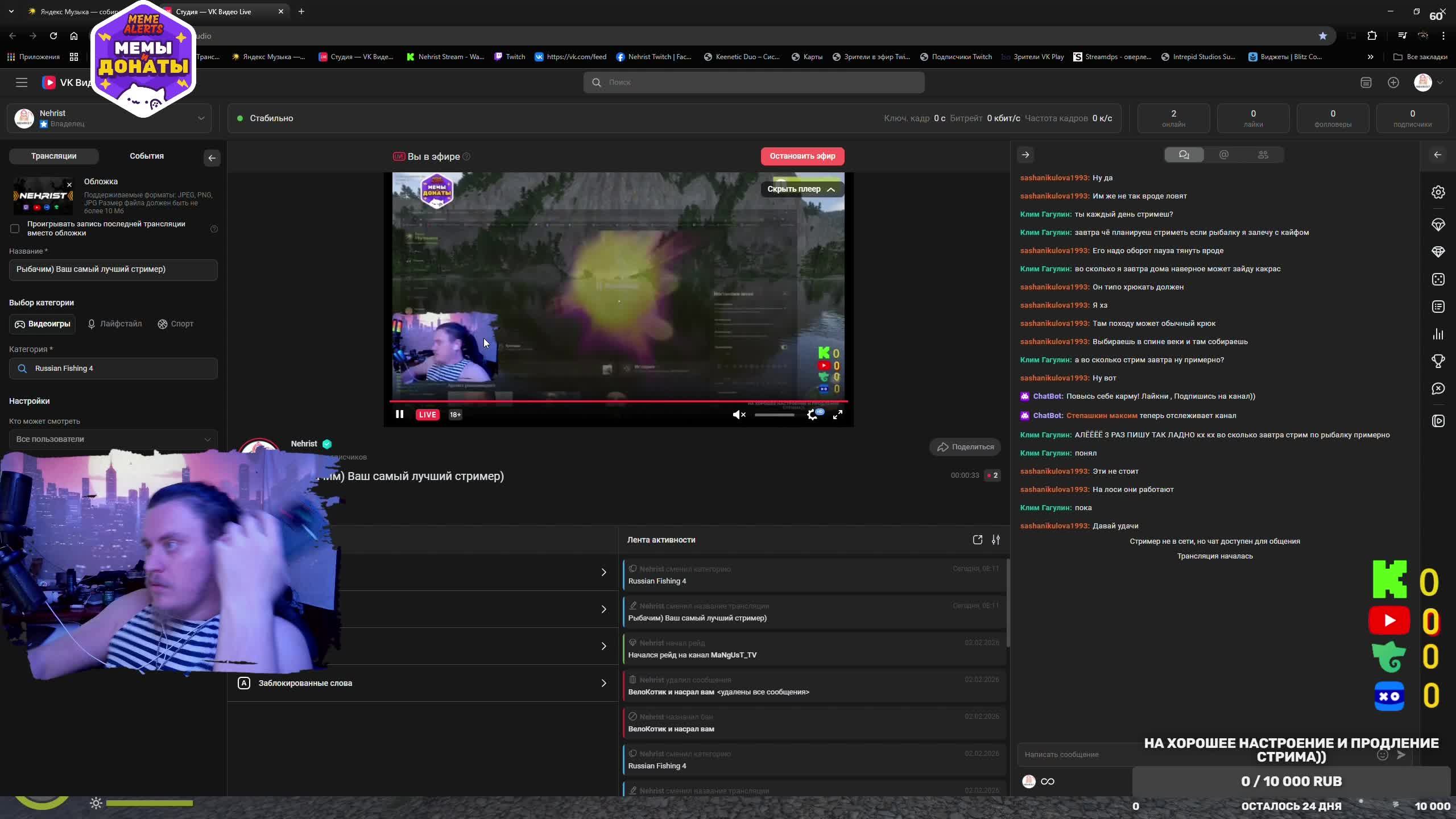Open the chat settings gear icon

point(1438,192)
